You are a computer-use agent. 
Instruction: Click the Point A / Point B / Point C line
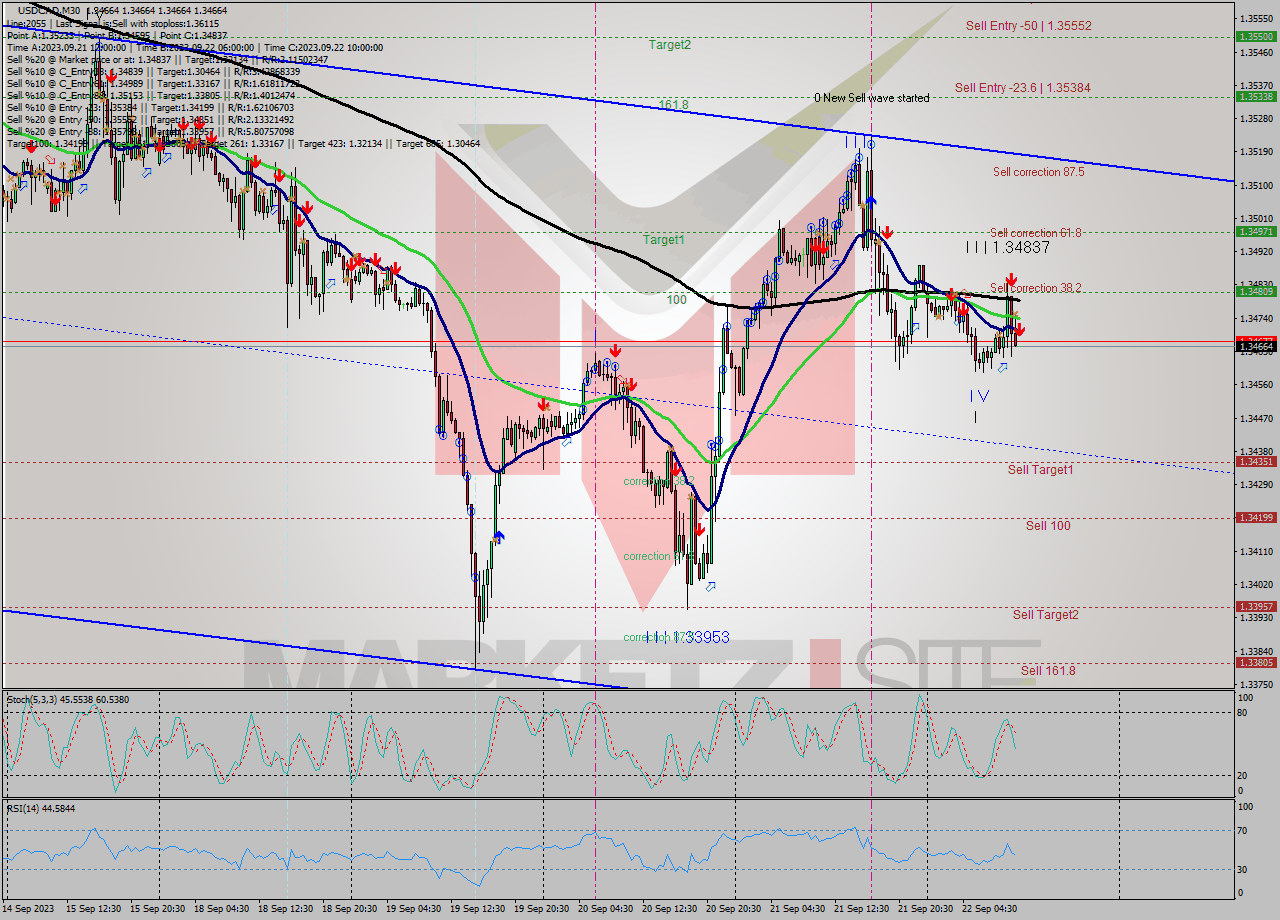coord(117,35)
